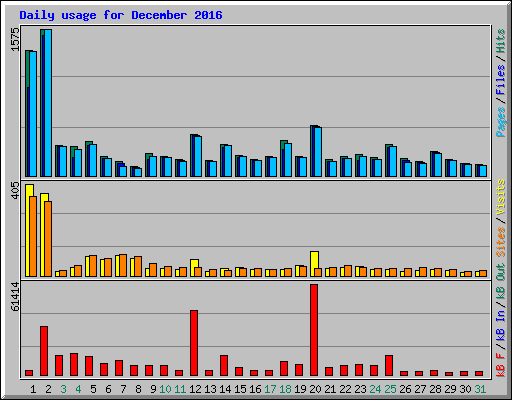Click day 1 on the x-axis
The width and height of the screenshot is (512, 400).
pyautogui.click(x=33, y=389)
